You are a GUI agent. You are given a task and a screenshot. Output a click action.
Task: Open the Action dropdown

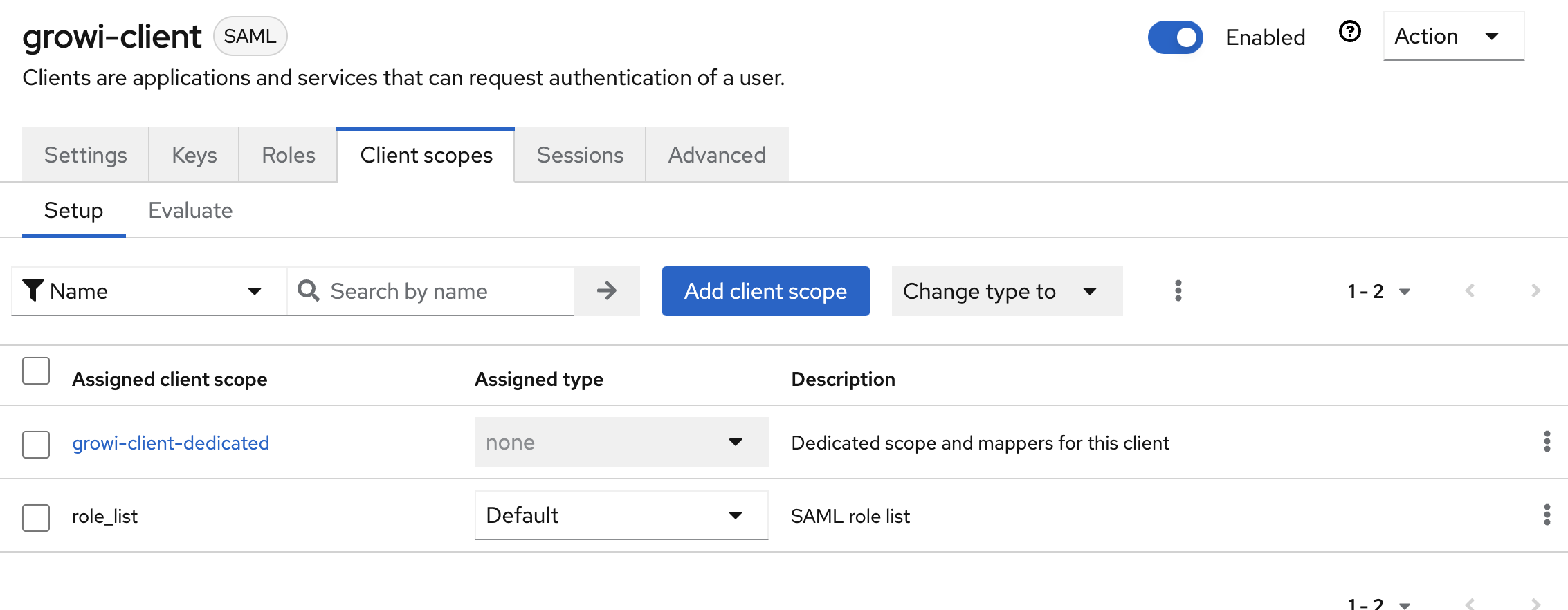click(x=1453, y=36)
